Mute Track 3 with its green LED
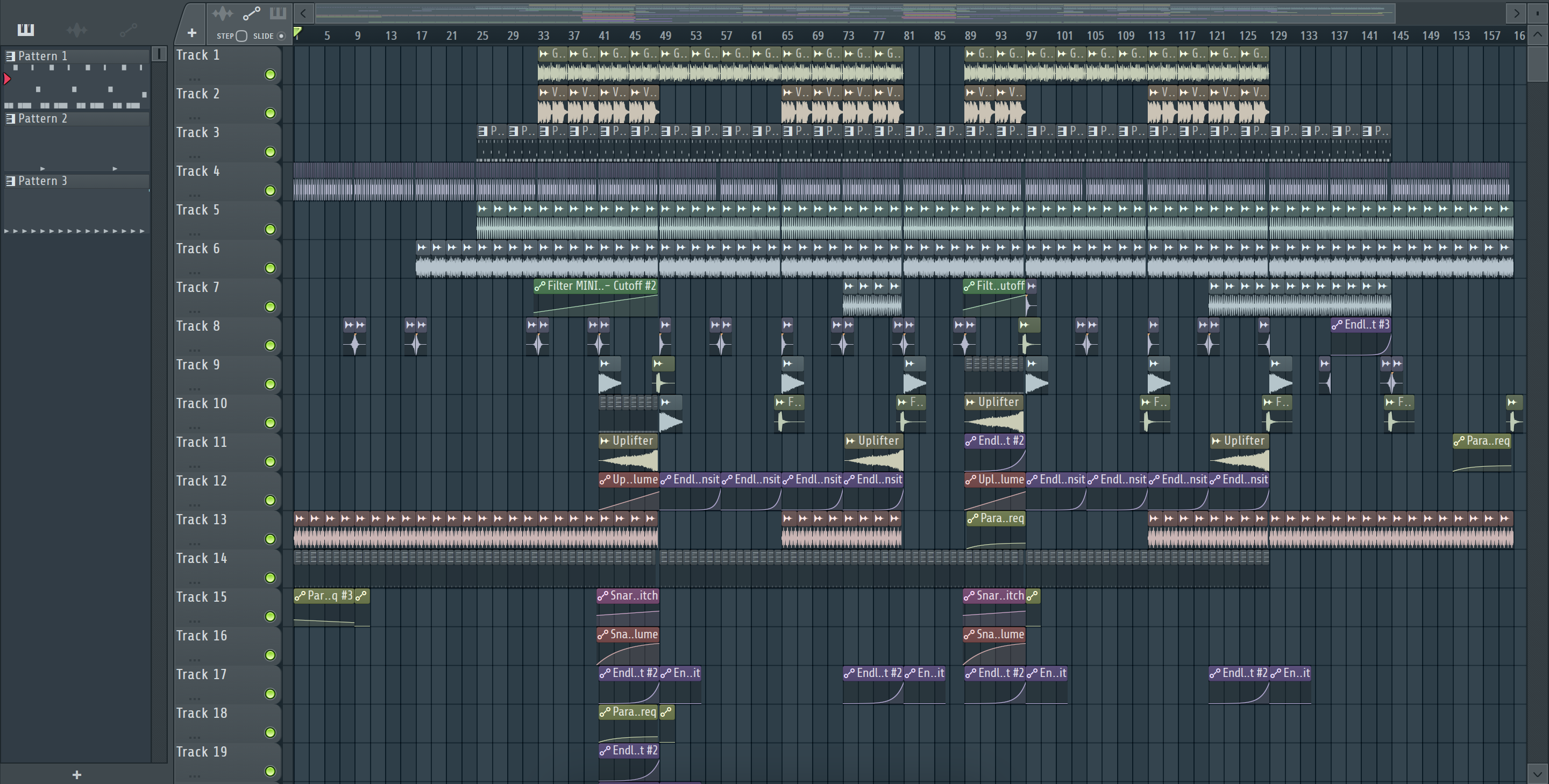 [270, 152]
